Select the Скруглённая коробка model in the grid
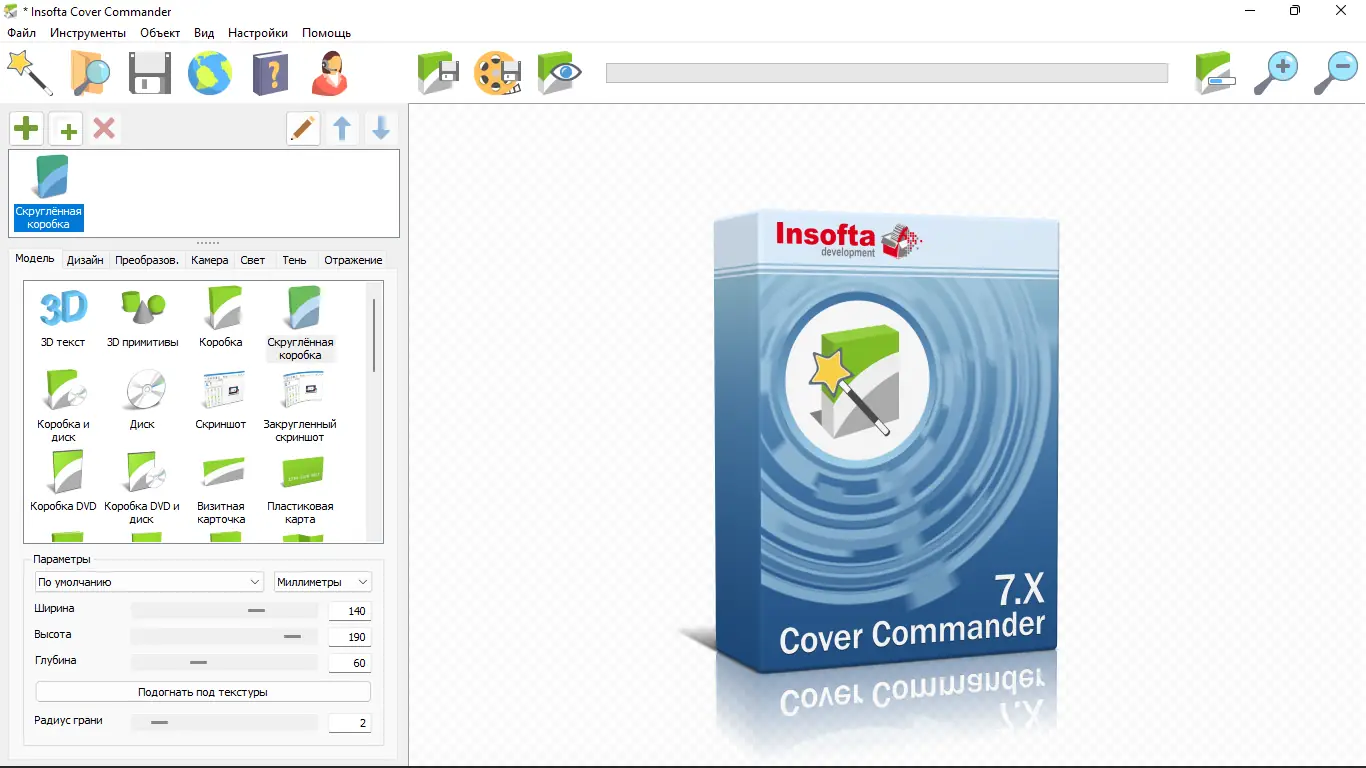The image size is (1366, 768). pos(300,324)
